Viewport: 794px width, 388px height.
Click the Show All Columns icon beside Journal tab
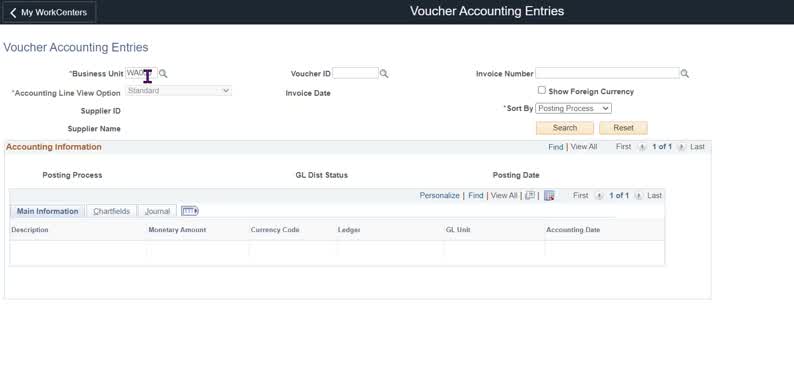190,211
